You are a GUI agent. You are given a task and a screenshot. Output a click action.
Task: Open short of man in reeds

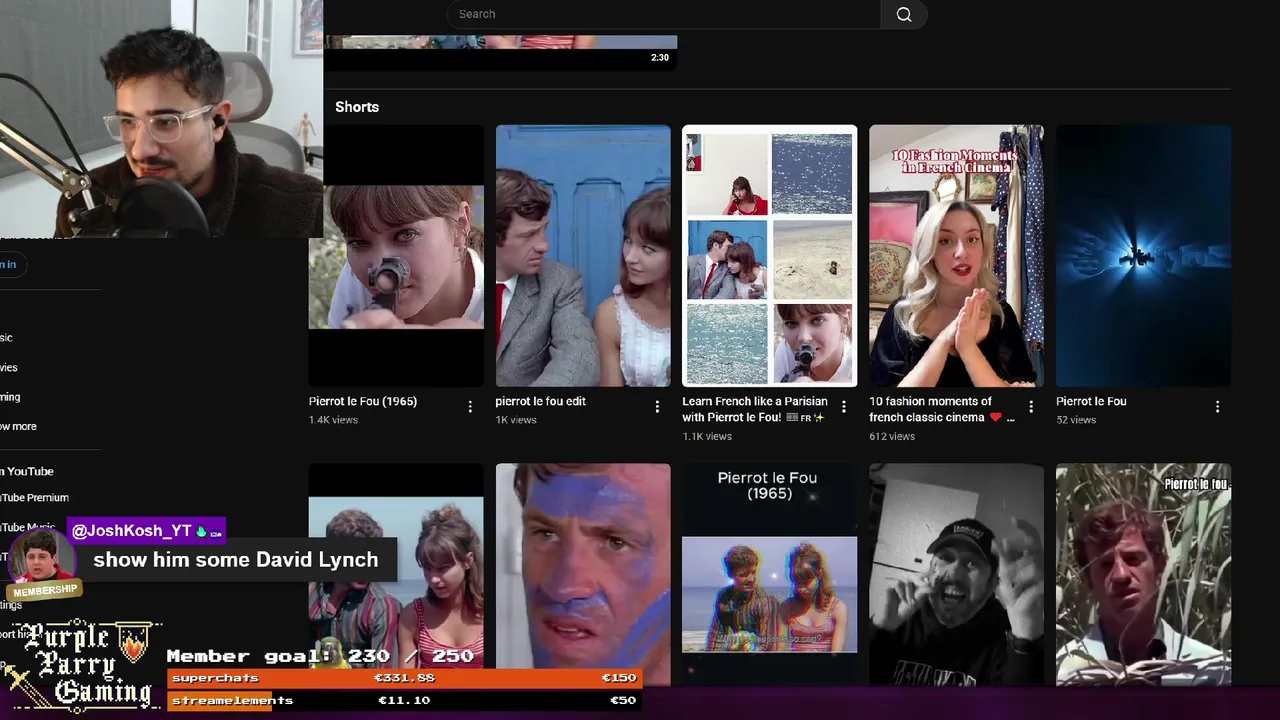pyautogui.click(x=1143, y=575)
